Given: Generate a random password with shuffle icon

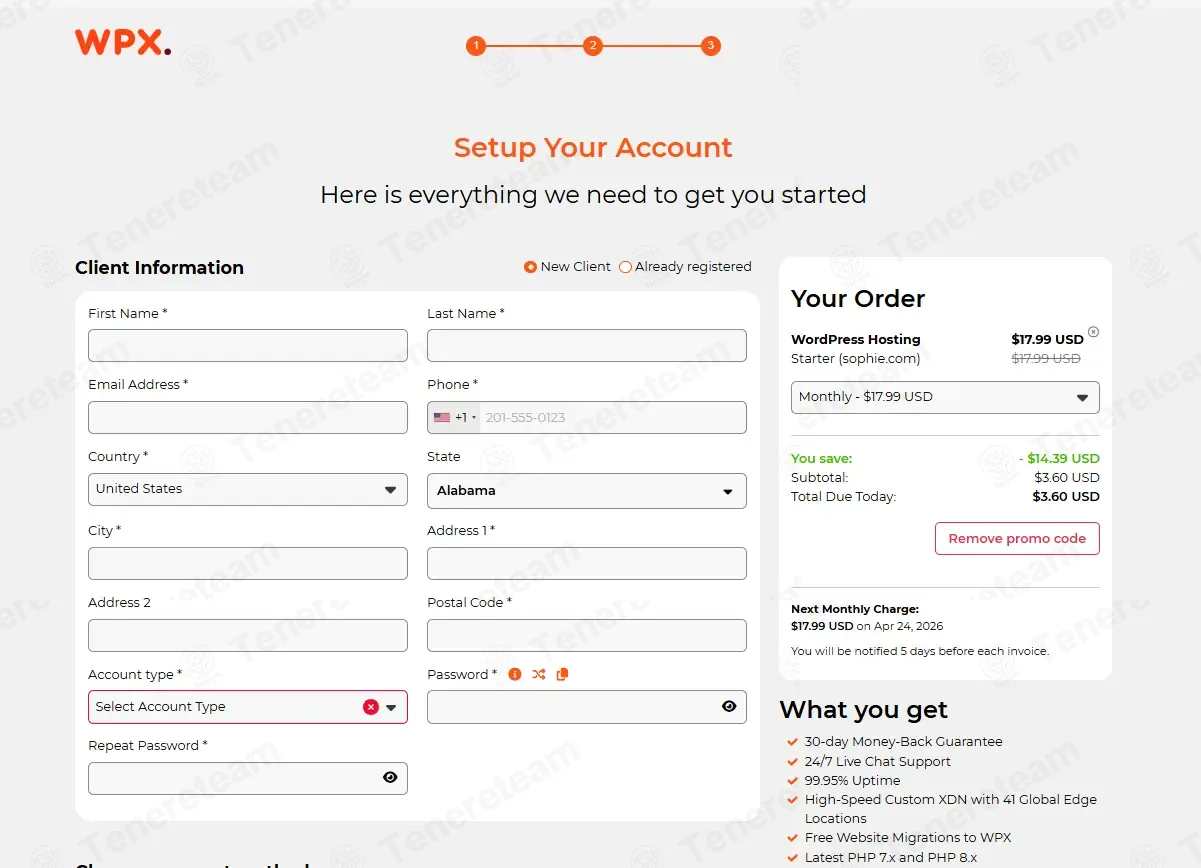Looking at the screenshot, I should tap(539, 675).
